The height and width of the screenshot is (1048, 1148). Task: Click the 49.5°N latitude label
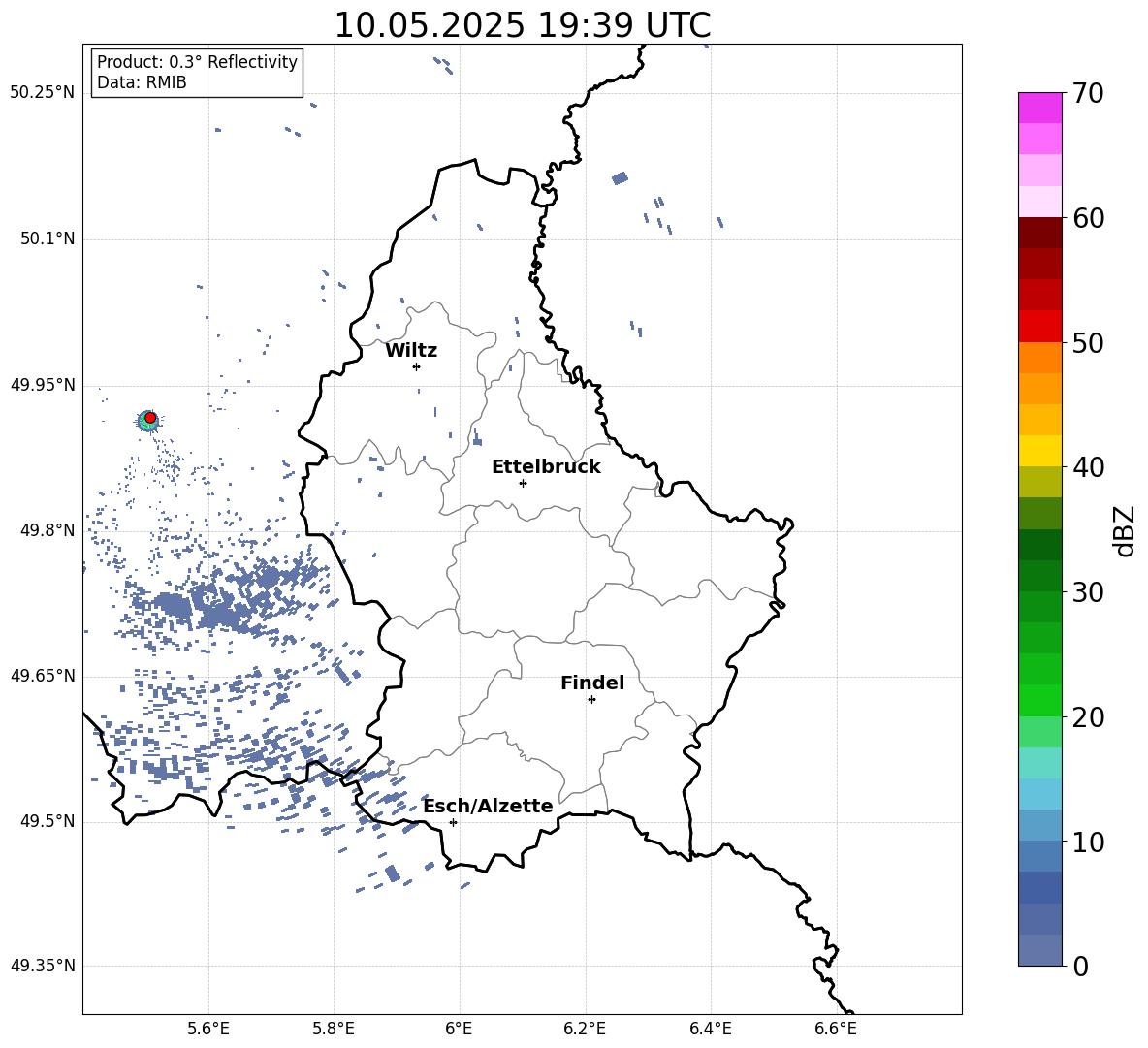[x=48, y=821]
